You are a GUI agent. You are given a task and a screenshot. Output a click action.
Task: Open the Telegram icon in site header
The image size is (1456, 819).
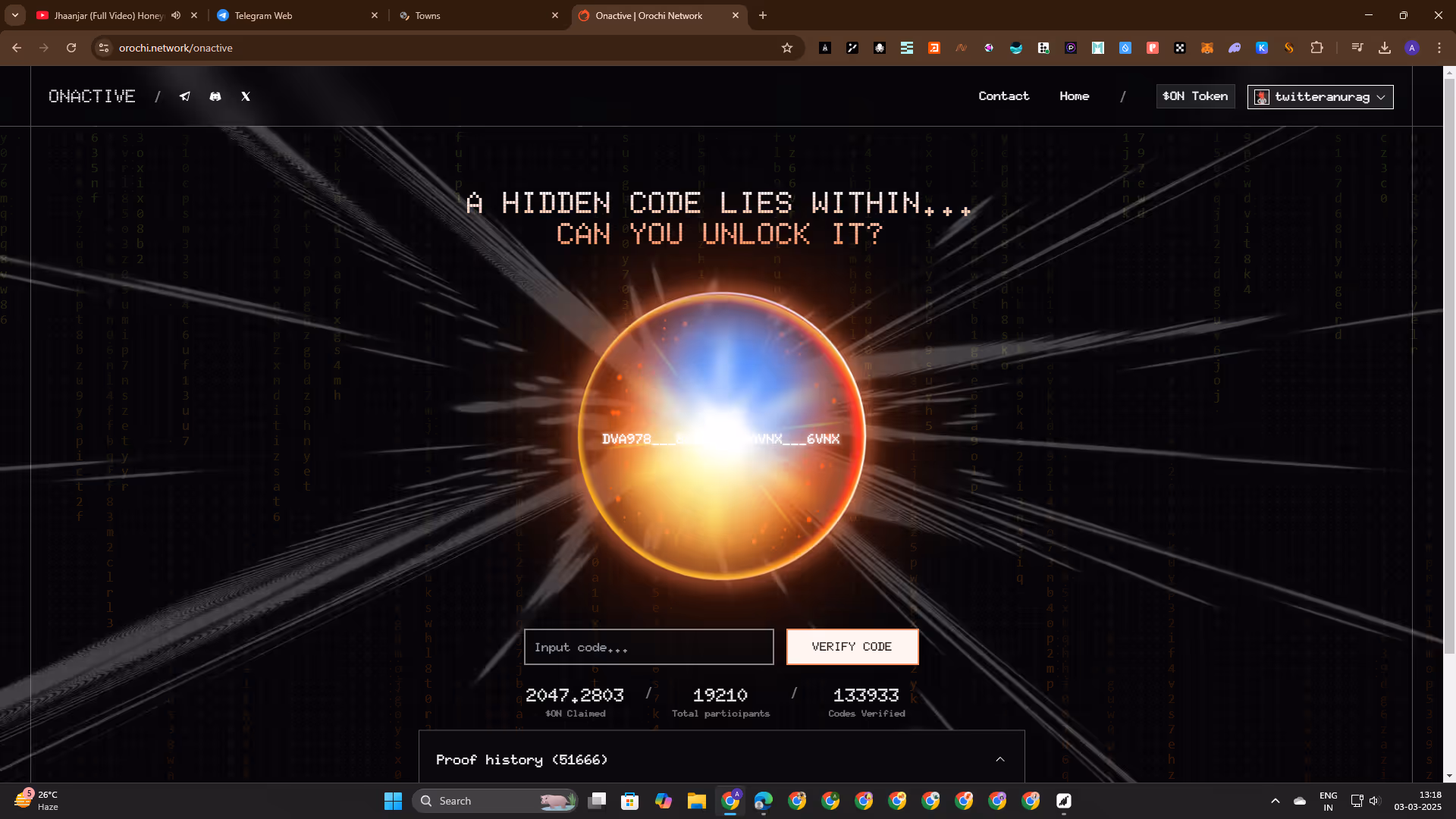tap(184, 96)
